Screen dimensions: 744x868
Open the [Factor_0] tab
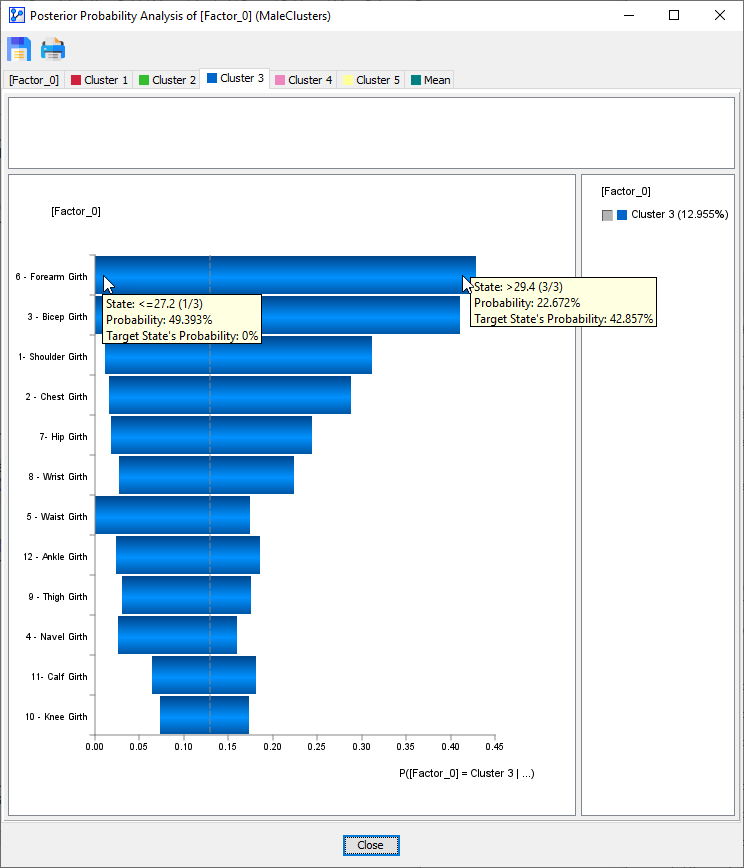(x=34, y=80)
